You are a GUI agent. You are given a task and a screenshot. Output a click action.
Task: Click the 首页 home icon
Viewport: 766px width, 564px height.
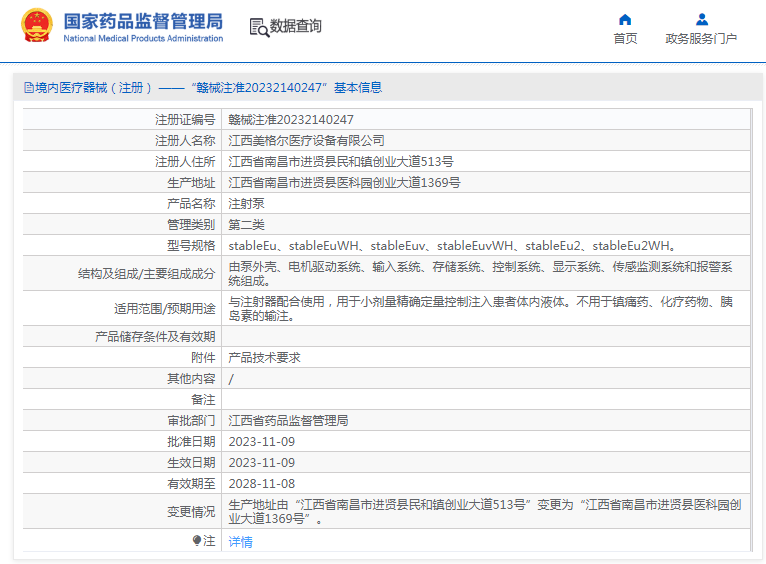coord(625,20)
